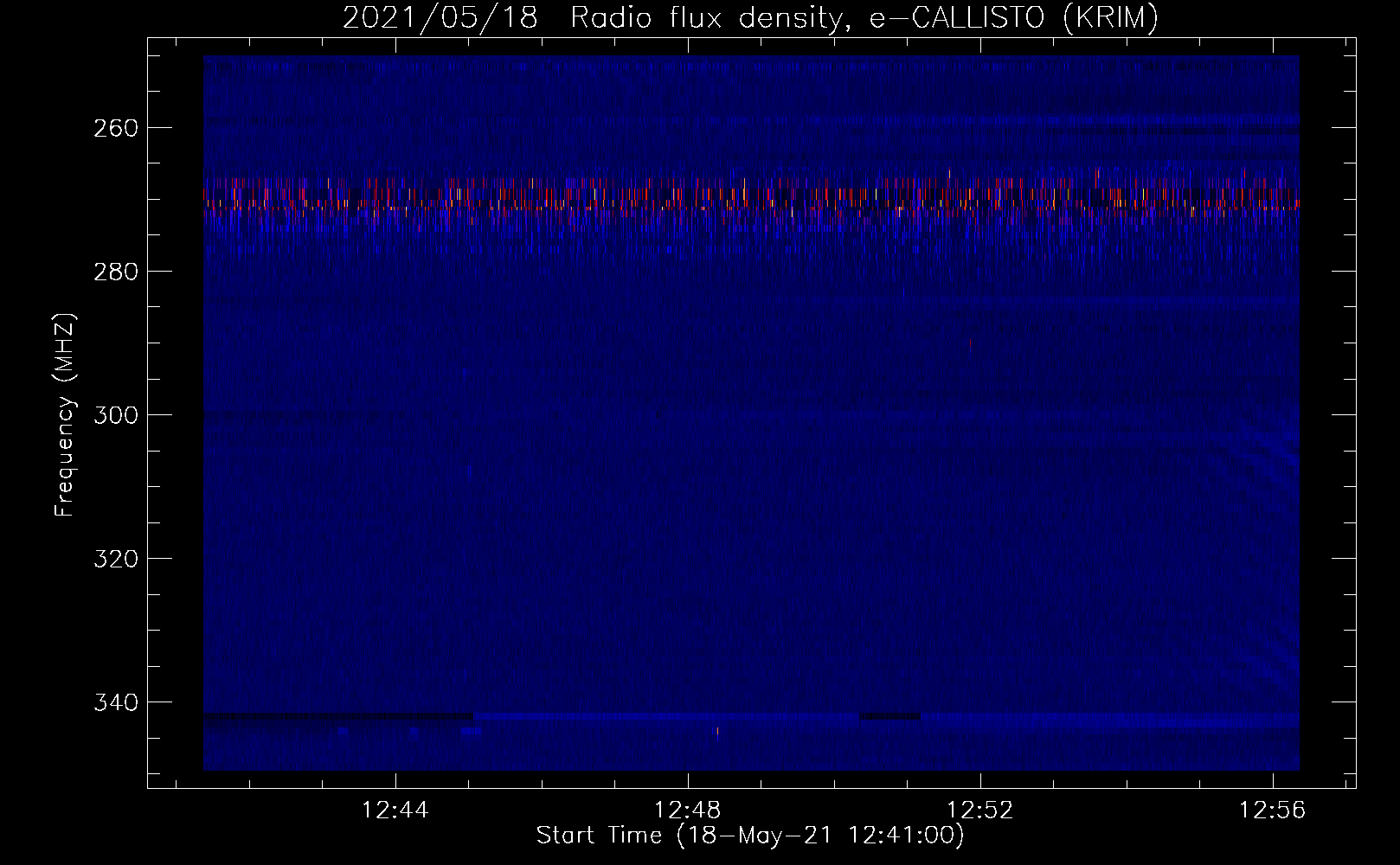The width and height of the screenshot is (1400, 865).
Task: Click the date 2021/05/18 in the title
Action: click(440, 17)
